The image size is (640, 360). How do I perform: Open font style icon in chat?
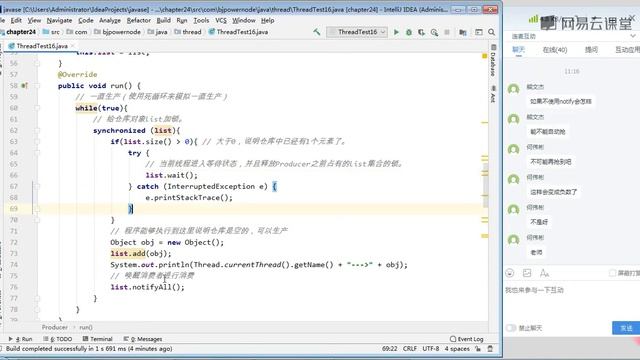click(544, 273)
